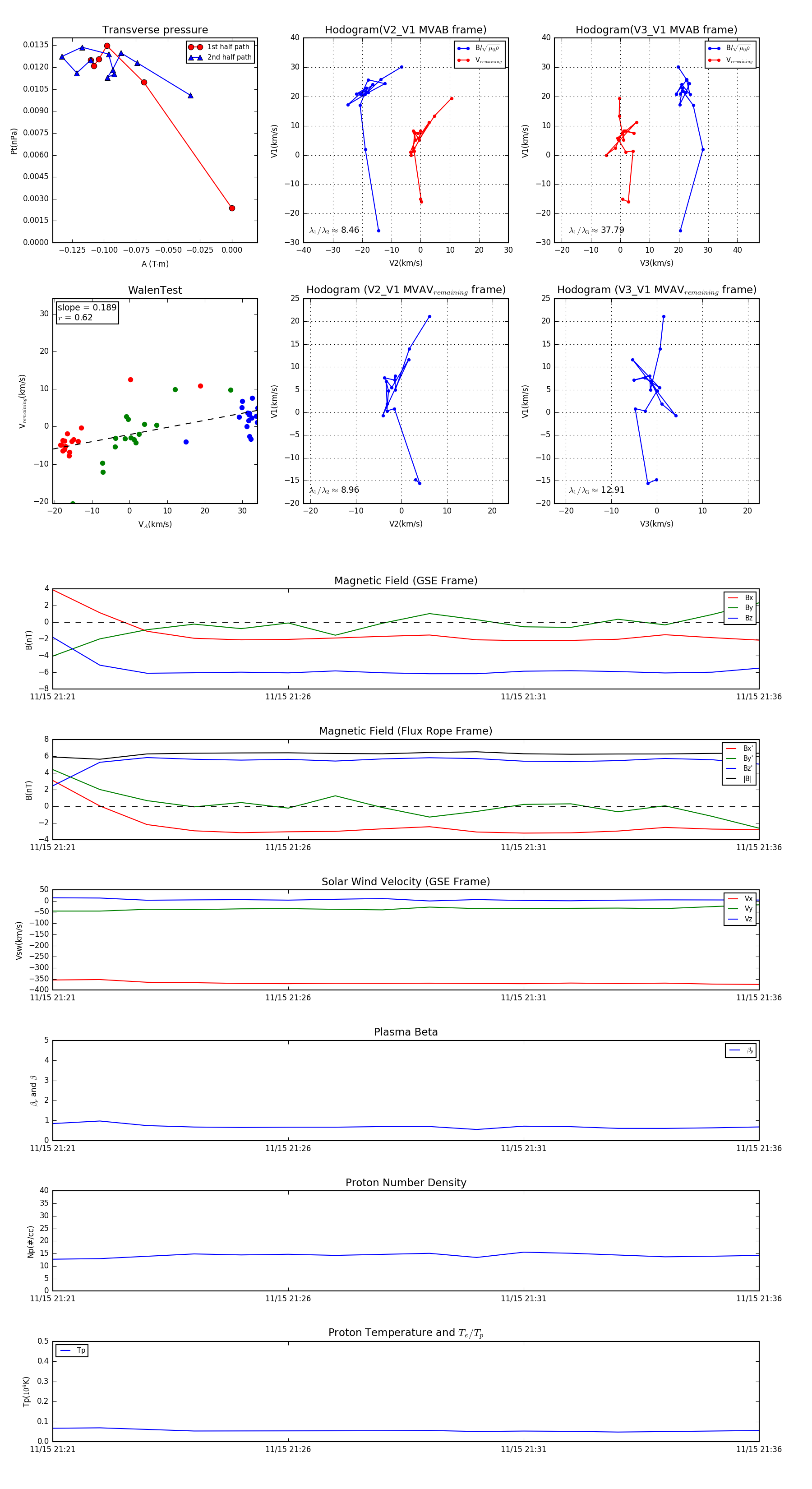This screenshot has height=1489, width=812.
Task: Click the 'Plasma Beta' plot title
Action: (406, 1032)
